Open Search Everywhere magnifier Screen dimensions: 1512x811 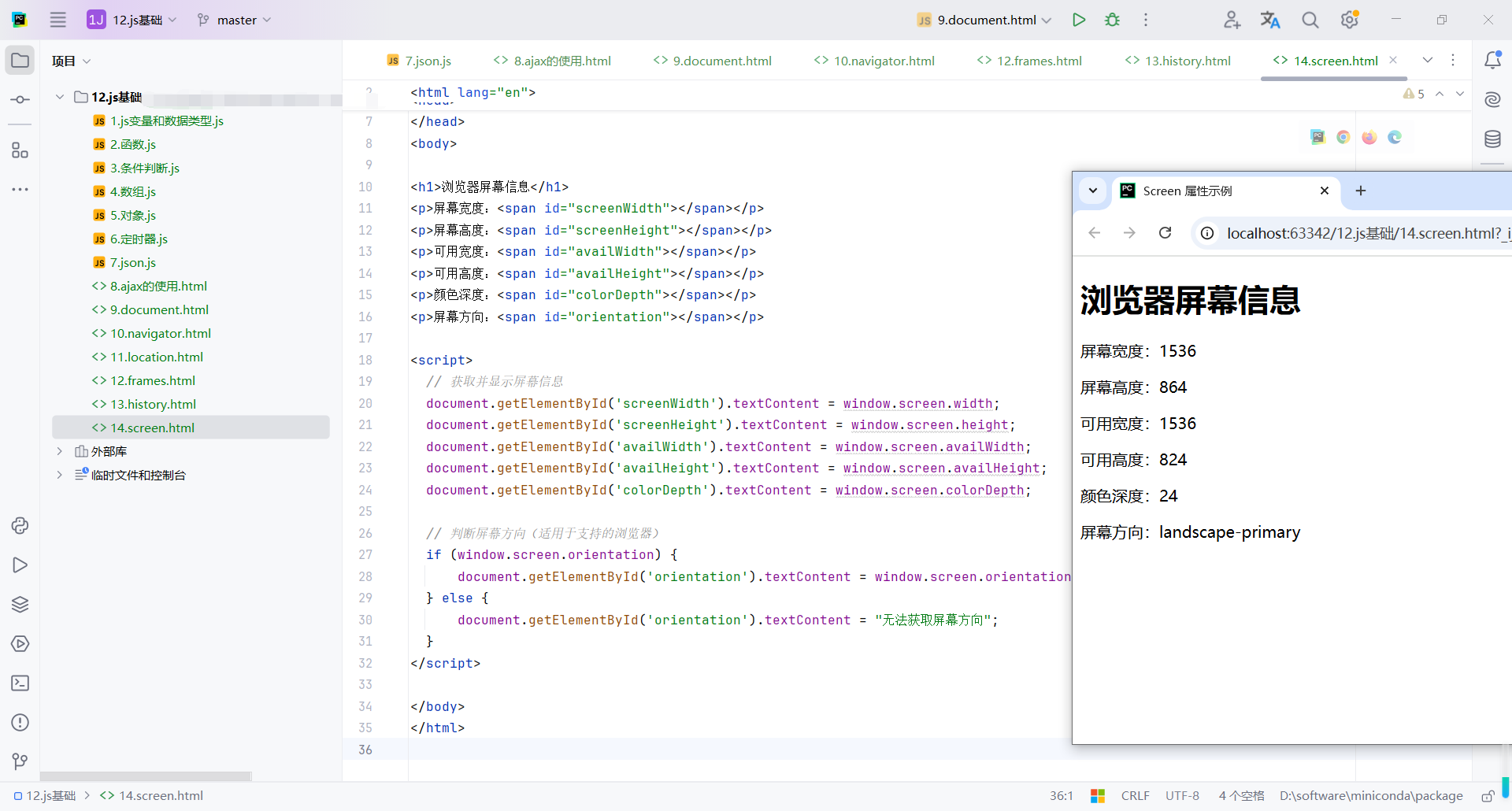(1310, 20)
